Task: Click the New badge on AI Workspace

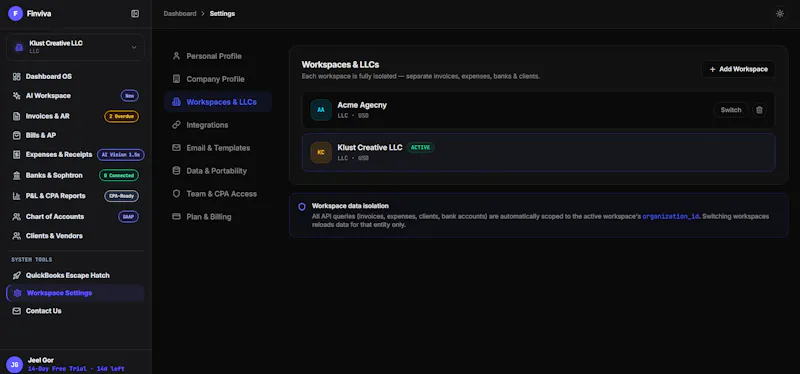Action: 130,96
